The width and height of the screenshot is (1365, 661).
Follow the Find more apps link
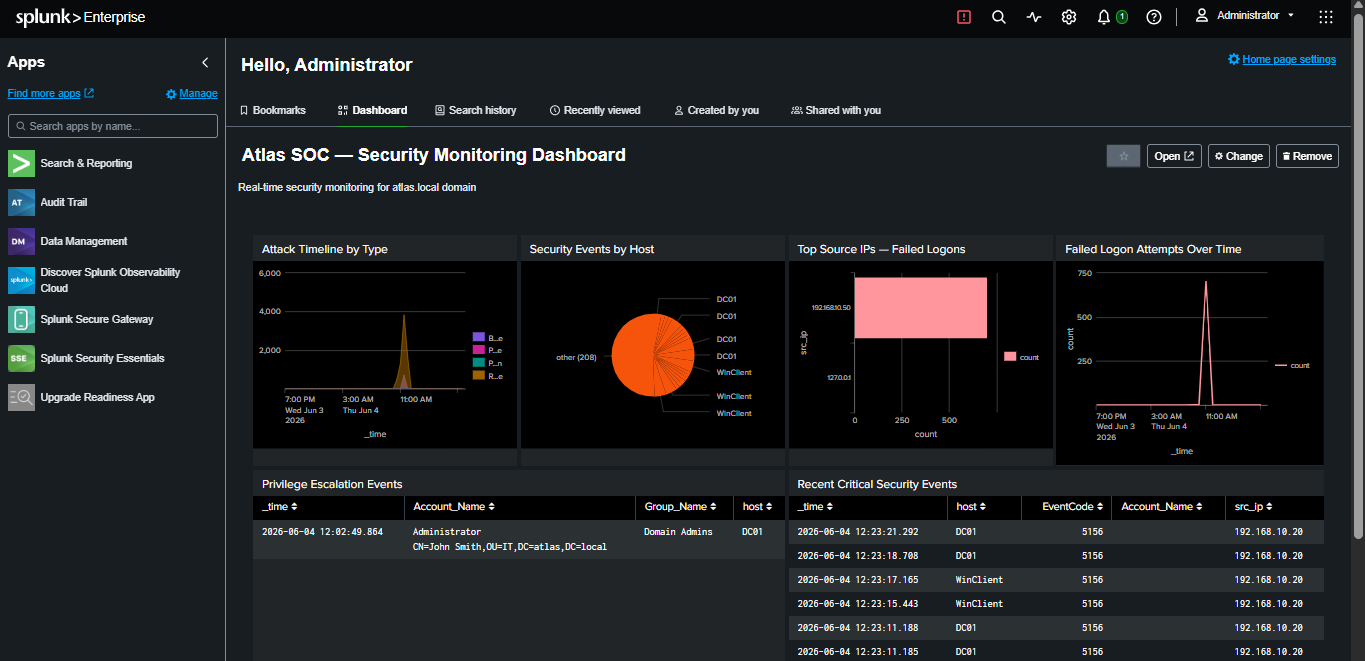50,93
